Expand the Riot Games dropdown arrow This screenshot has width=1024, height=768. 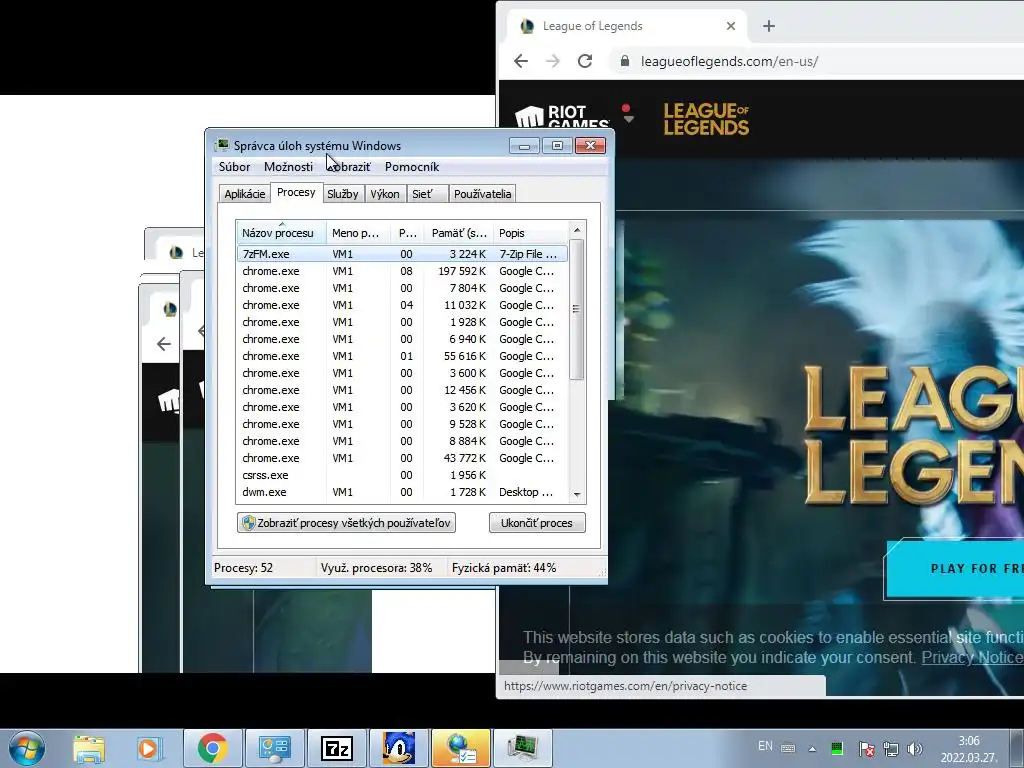click(628, 120)
